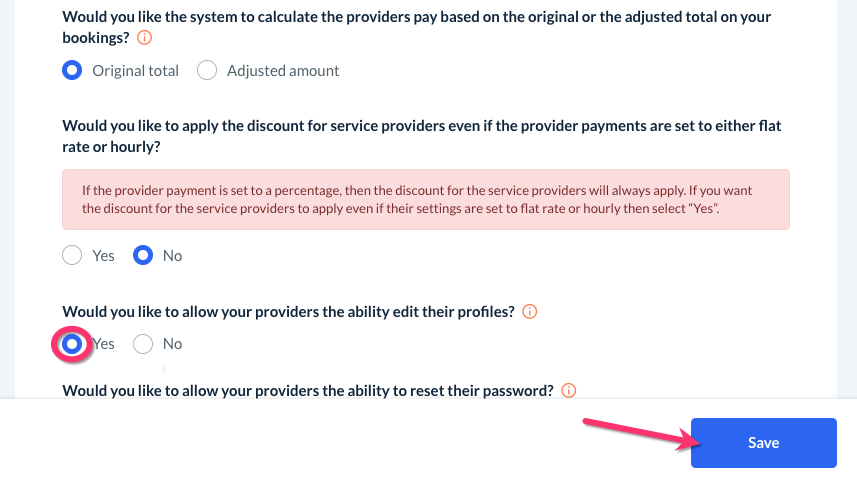Select the Original total radio button
857x481 pixels.
[x=72, y=71]
